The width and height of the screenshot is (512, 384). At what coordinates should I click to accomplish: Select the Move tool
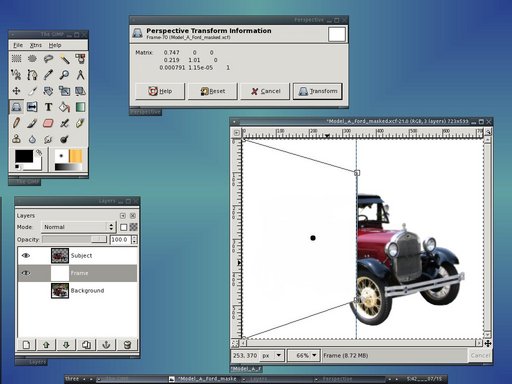point(16,91)
